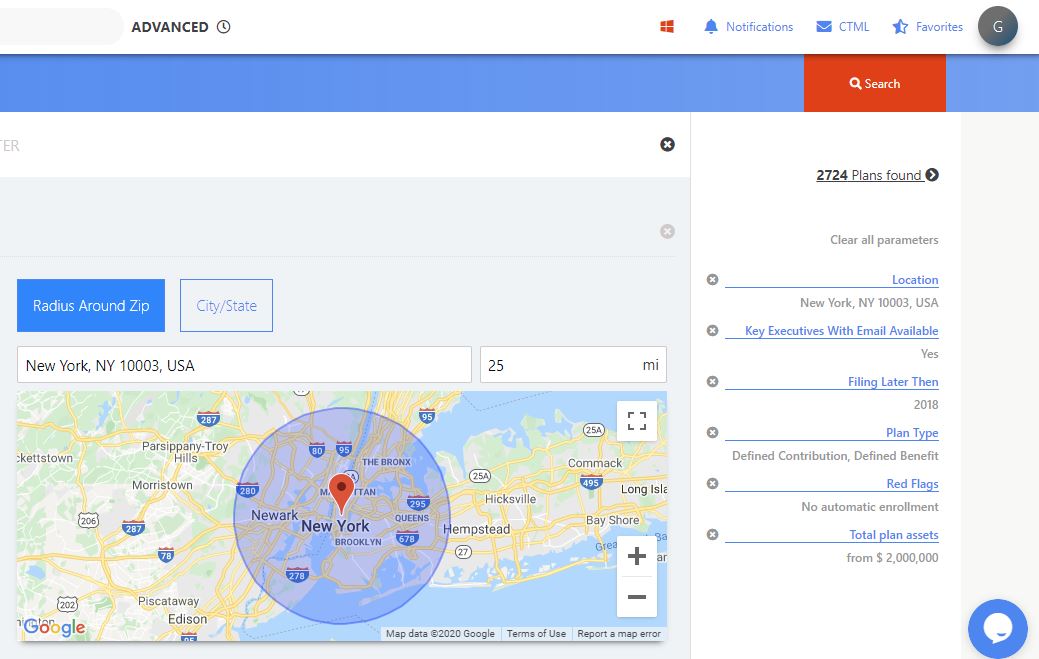Open Favorites star

[927, 27]
